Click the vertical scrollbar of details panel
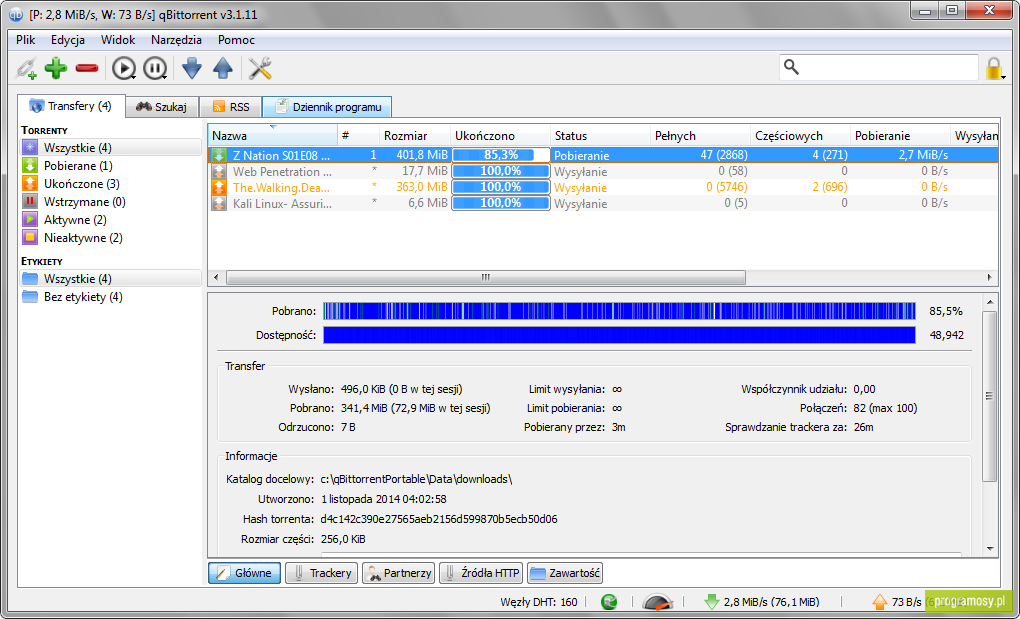The width and height of the screenshot is (1020, 619). point(989,396)
